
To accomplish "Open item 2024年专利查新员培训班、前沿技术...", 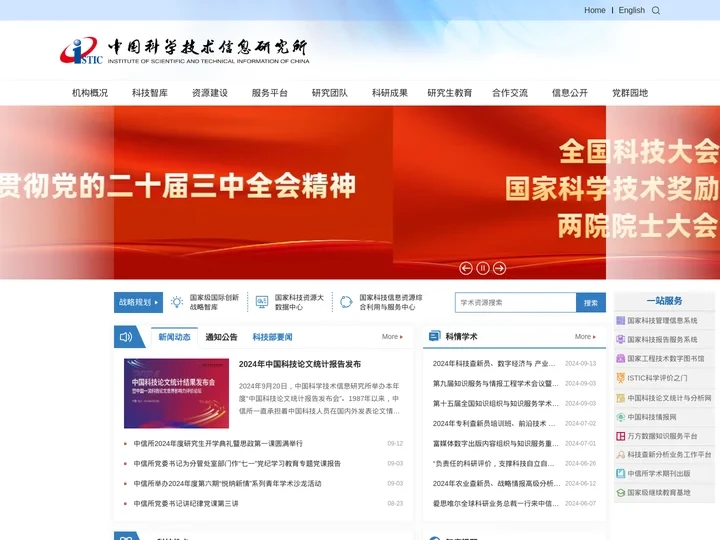I will click(x=494, y=423).
